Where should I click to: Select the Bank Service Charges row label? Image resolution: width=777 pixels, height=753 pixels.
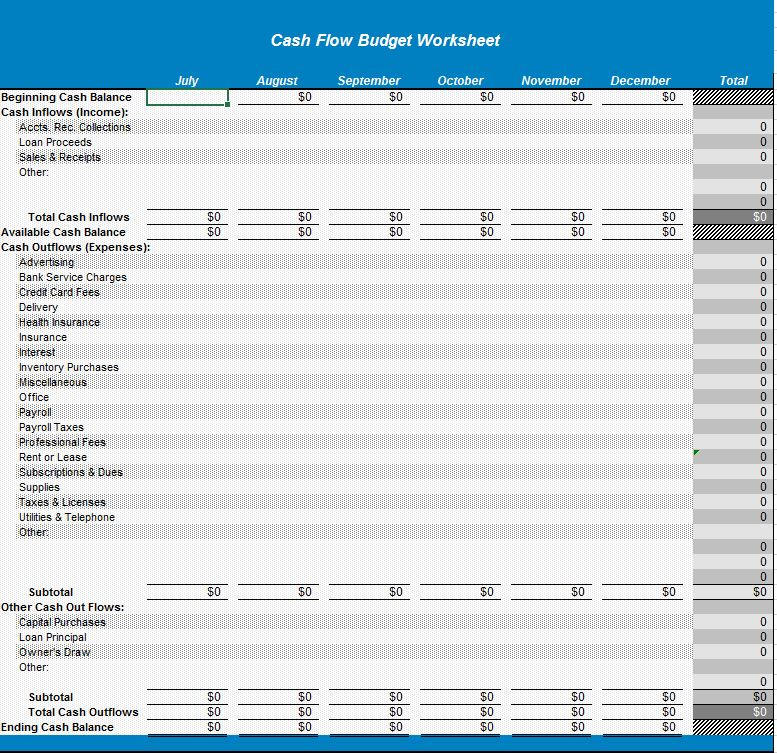(x=73, y=277)
